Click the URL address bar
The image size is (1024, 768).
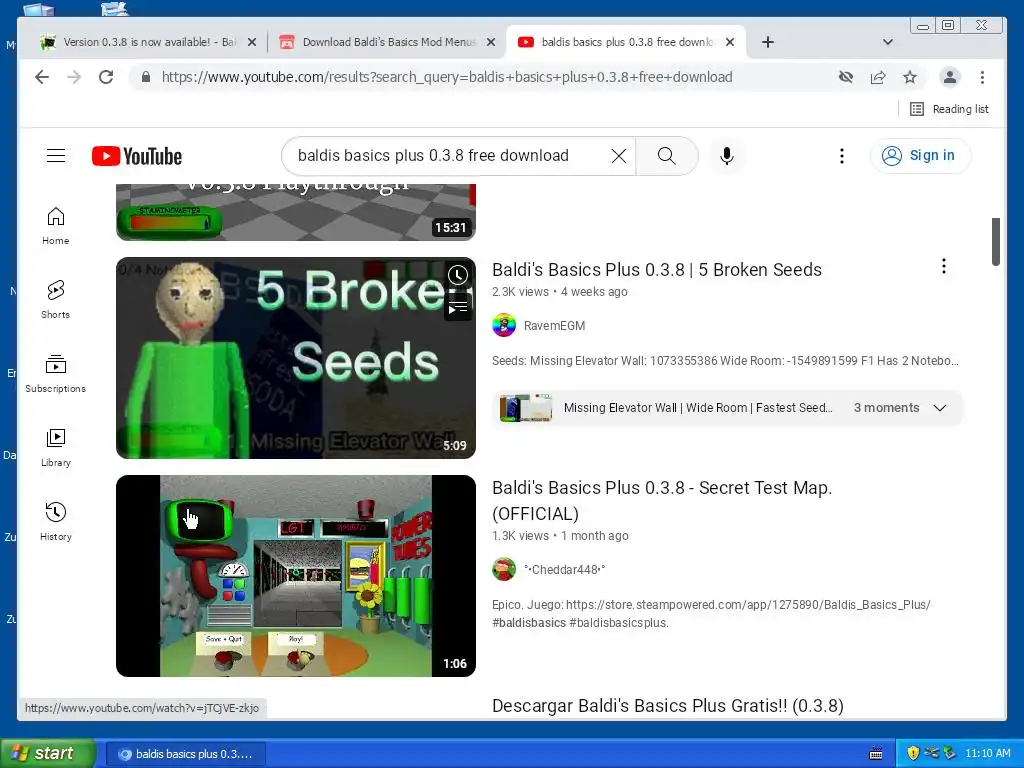pos(447,77)
